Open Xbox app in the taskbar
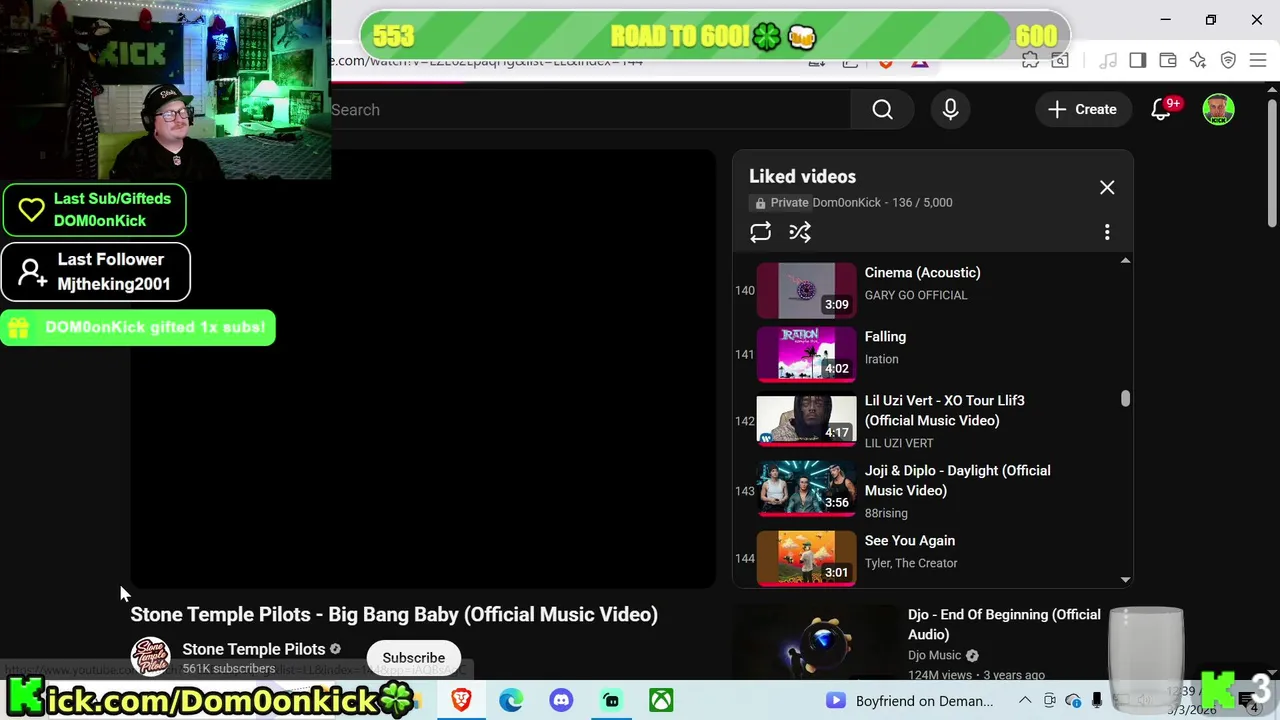Viewport: 1280px width, 720px height. click(661, 700)
